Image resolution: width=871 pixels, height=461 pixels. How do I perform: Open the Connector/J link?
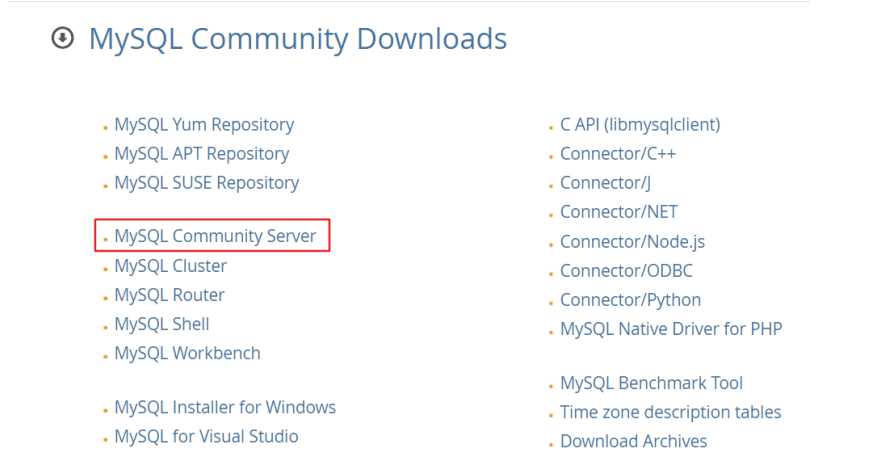pyautogui.click(x=605, y=183)
